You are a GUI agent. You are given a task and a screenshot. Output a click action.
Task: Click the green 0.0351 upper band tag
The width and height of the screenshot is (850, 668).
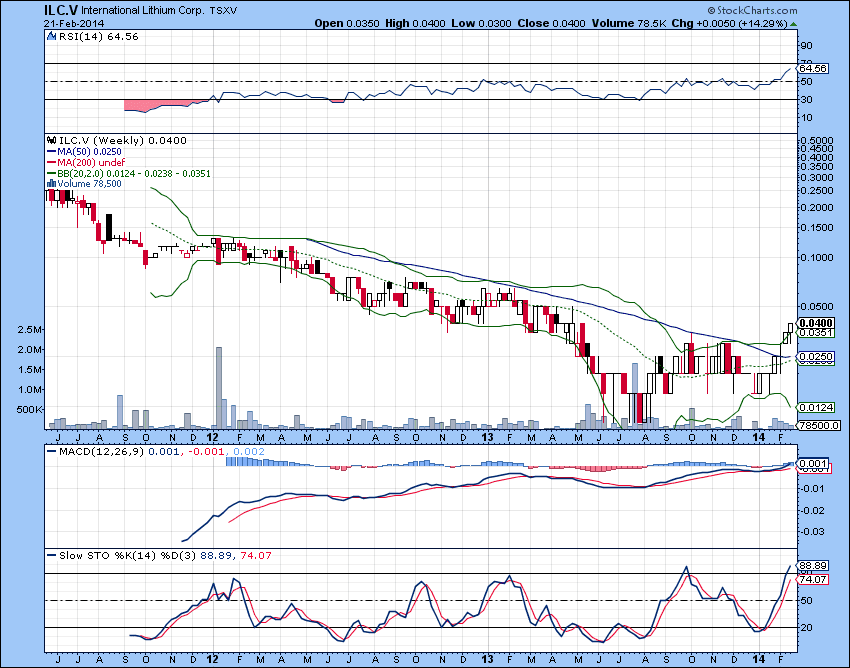[x=816, y=333]
